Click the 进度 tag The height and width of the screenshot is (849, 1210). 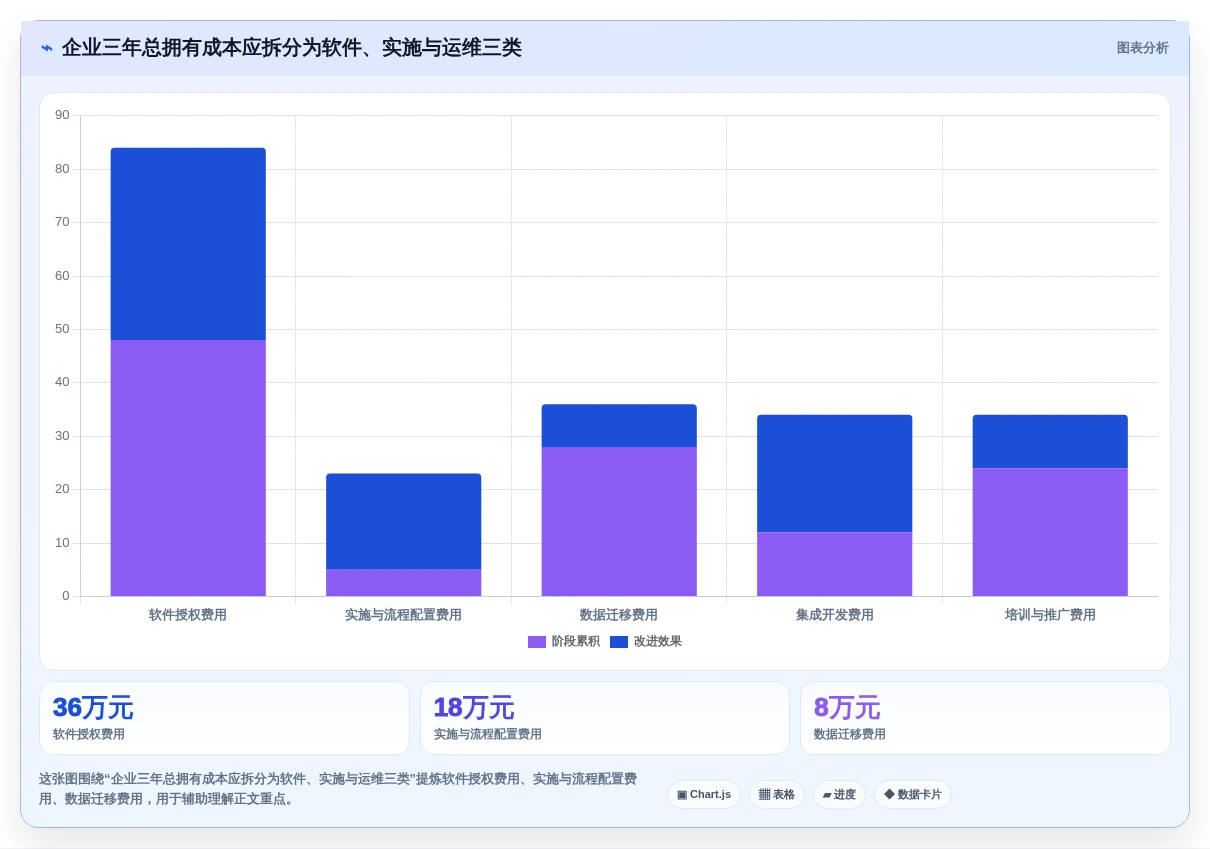(x=839, y=795)
